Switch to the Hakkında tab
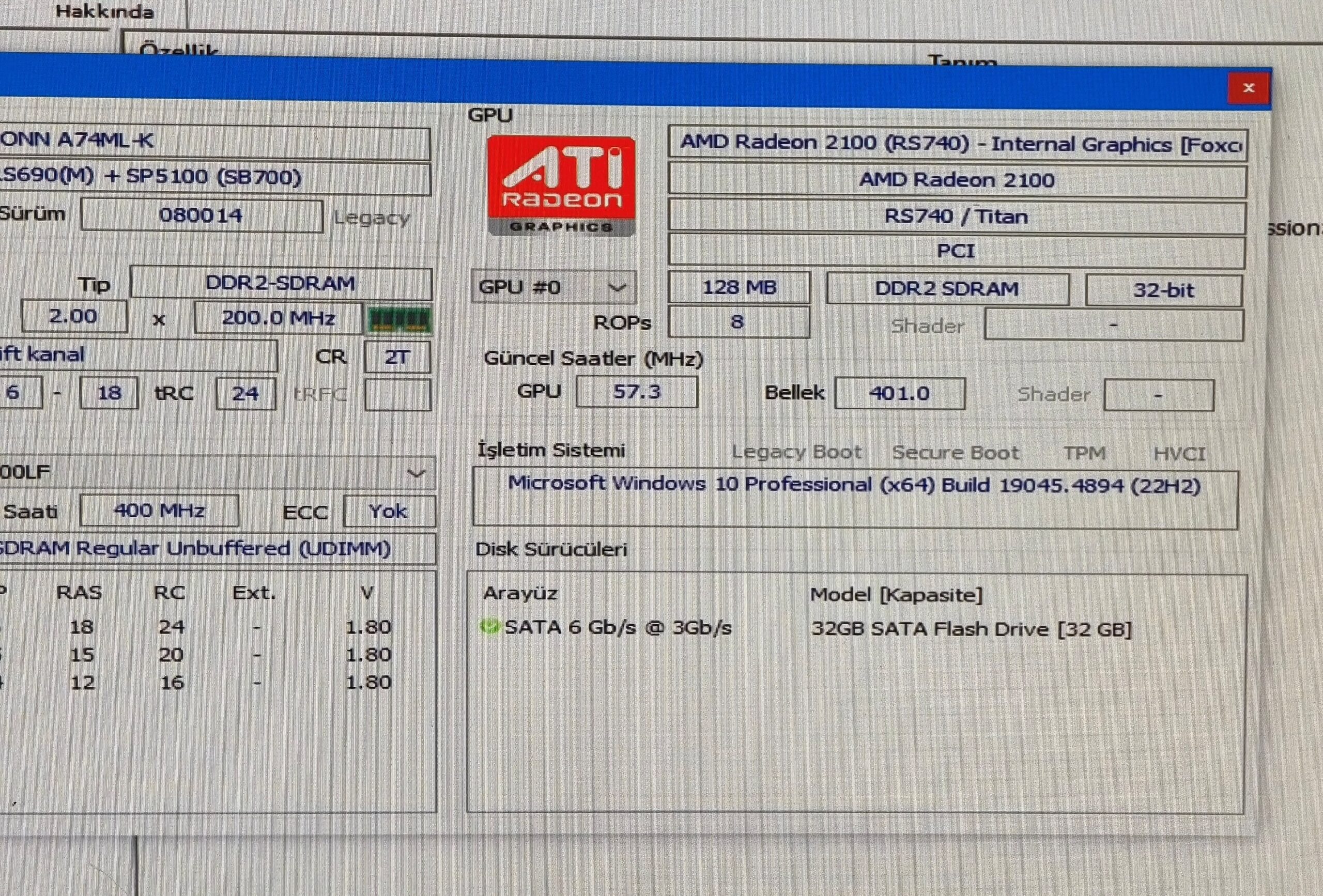This screenshot has width=1323, height=896. tap(104, 11)
